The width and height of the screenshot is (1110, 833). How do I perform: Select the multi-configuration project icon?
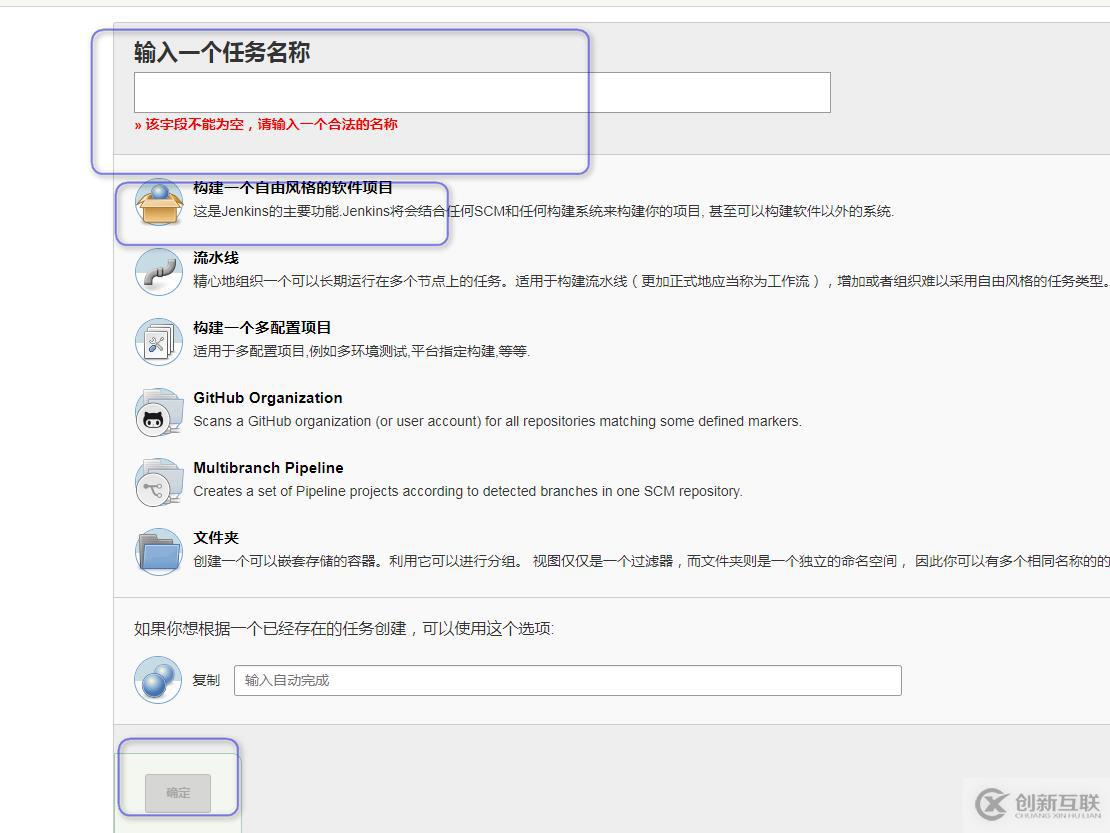pyautogui.click(x=159, y=342)
